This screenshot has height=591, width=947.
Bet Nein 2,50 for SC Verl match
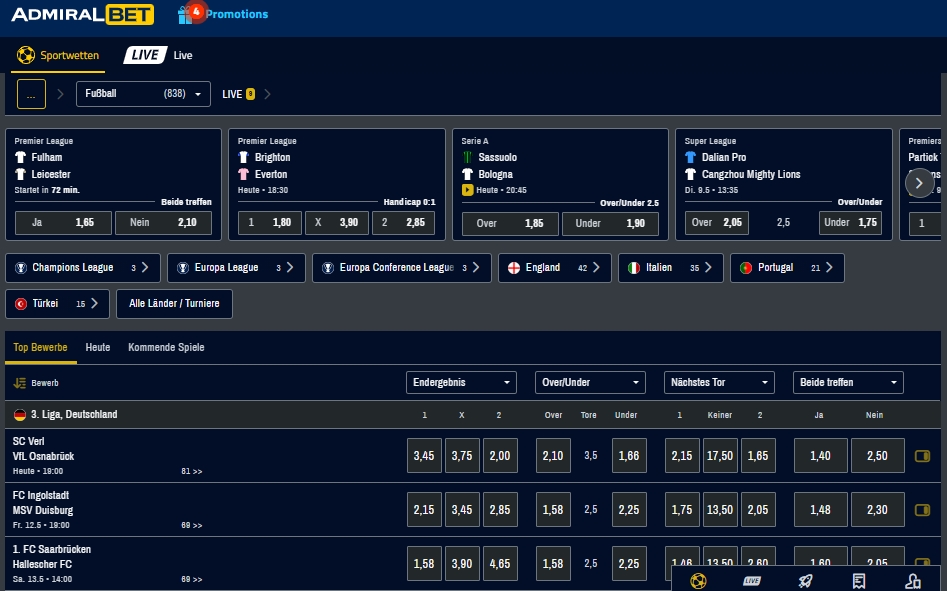[878, 456]
